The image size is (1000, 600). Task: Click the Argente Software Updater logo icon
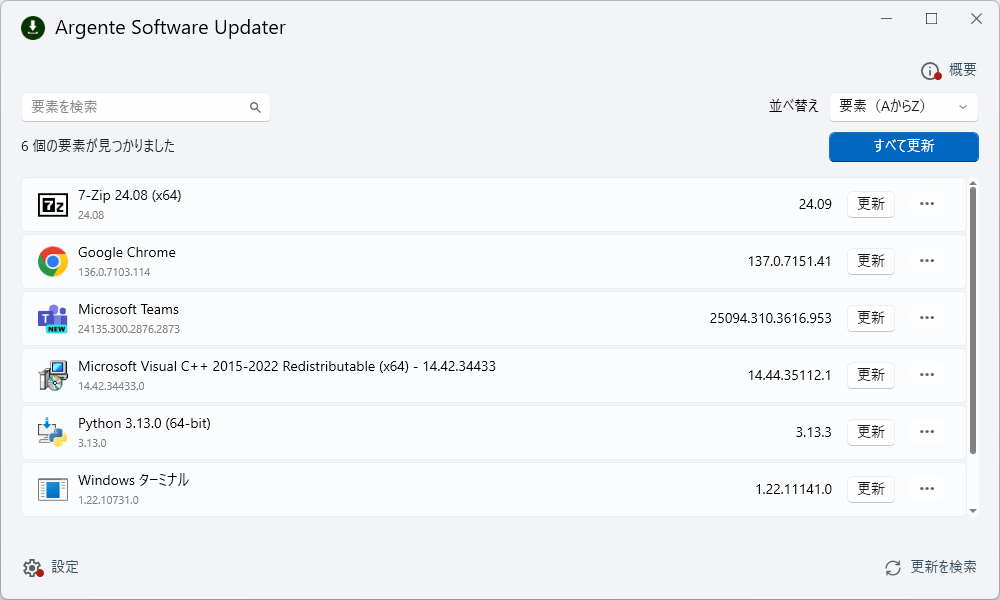33,27
